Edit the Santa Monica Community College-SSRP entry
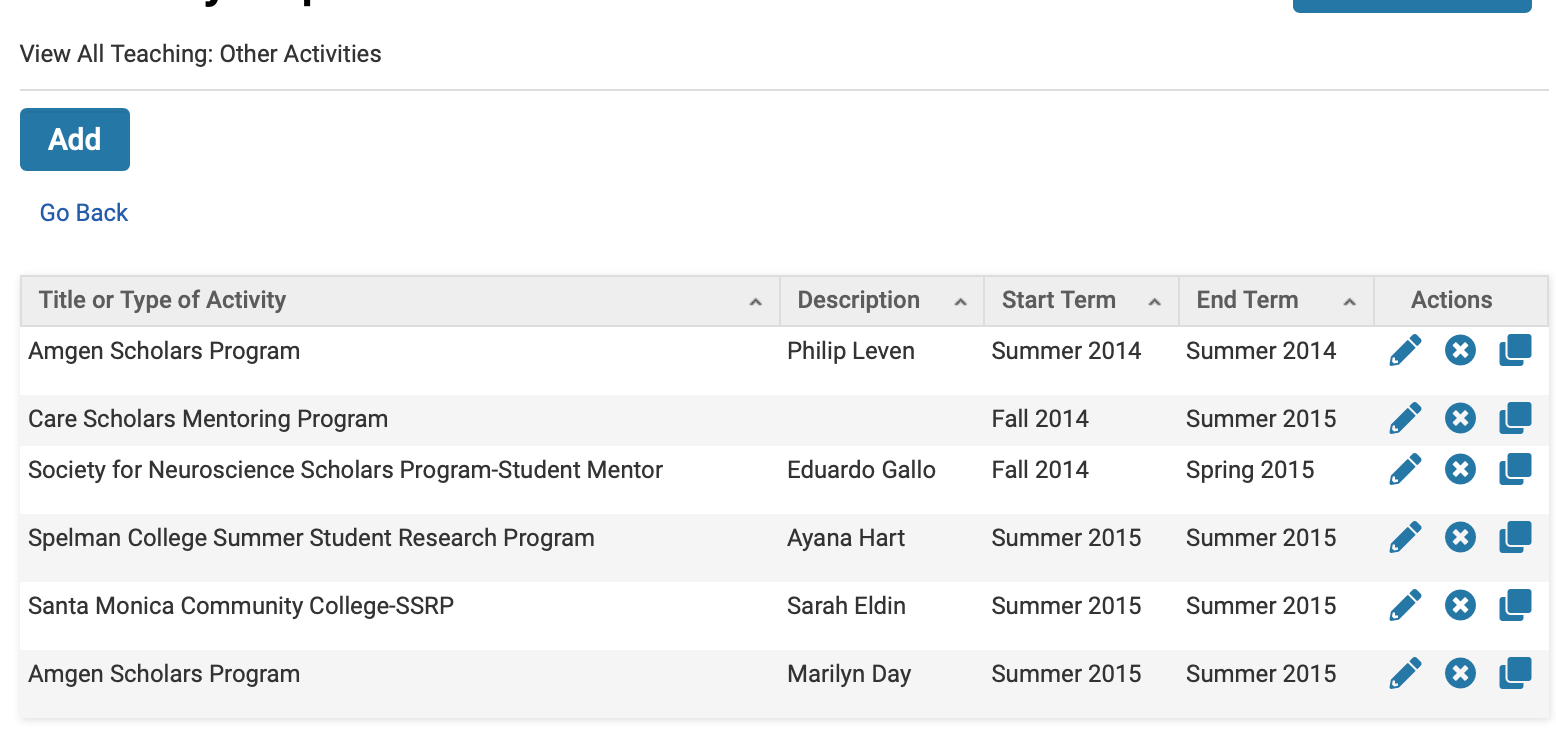Viewport: 1556px width, 750px height. coord(1405,605)
